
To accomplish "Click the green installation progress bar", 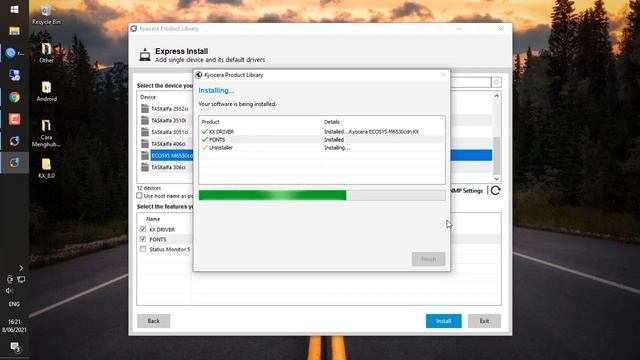I will point(272,195).
